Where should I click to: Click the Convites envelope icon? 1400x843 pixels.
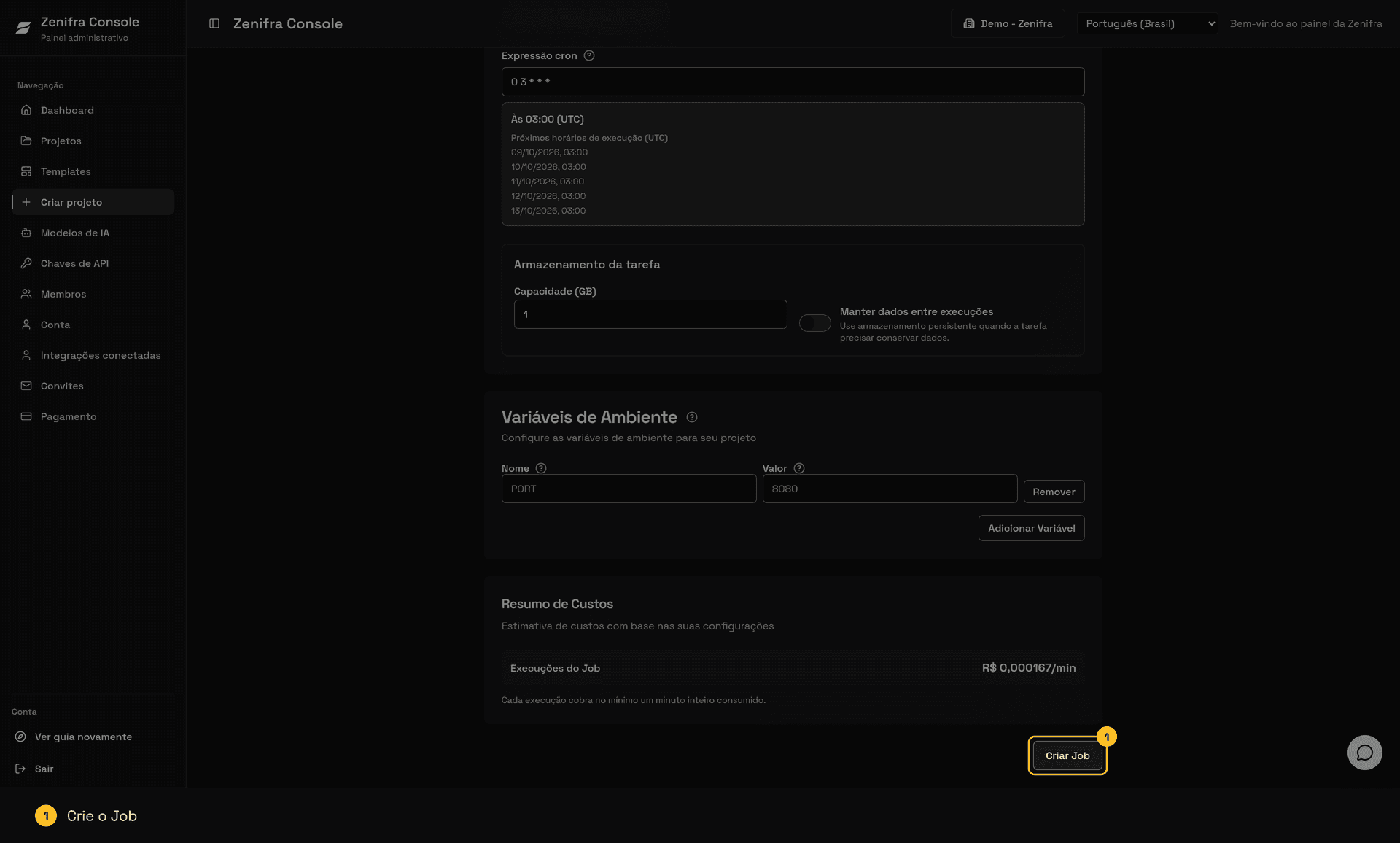26,386
